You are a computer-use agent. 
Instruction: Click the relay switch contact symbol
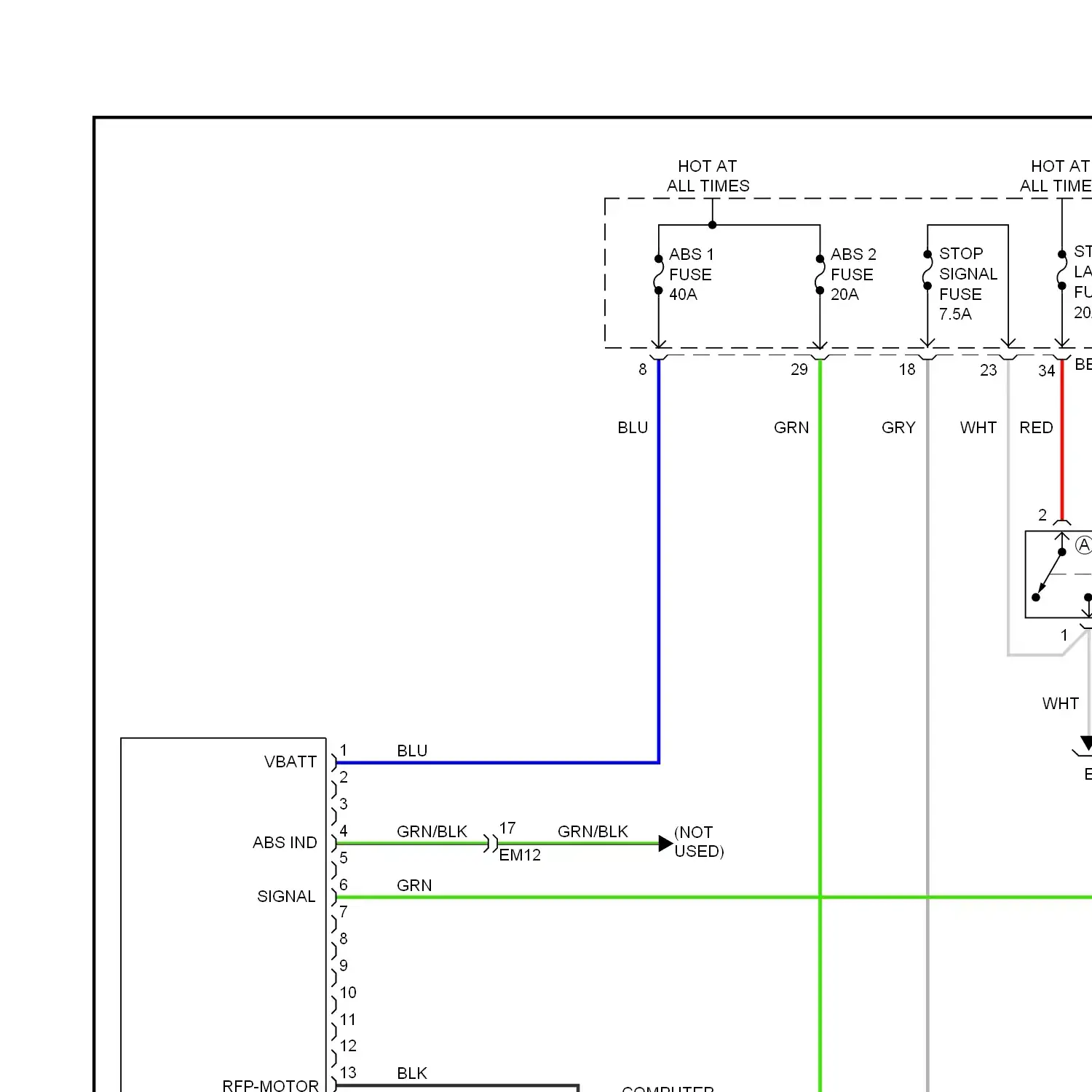pos(1049,574)
